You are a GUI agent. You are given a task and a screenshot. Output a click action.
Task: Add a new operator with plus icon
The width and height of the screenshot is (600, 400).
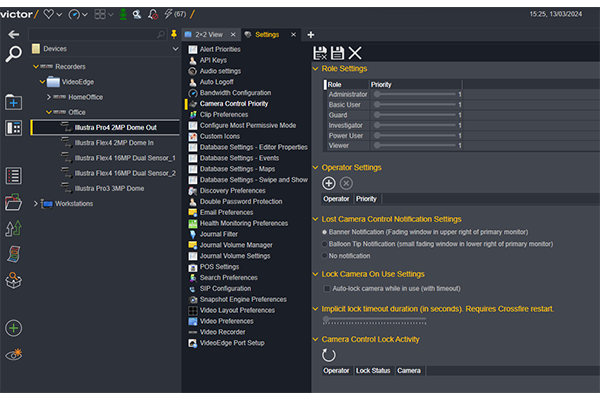(x=329, y=183)
